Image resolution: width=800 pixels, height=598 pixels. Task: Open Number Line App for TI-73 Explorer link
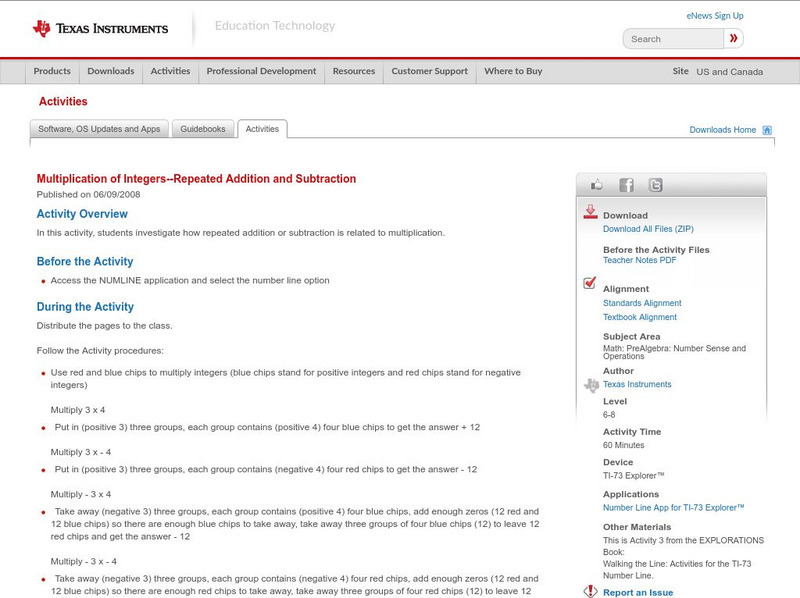[672, 507]
